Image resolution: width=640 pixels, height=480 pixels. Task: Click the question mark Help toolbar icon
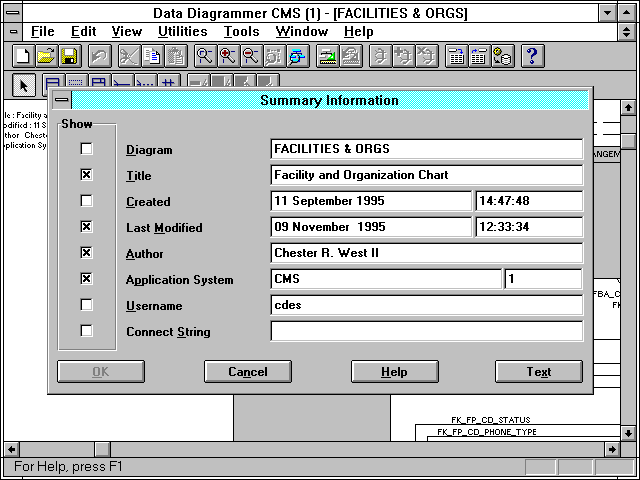click(x=531, y=57)
